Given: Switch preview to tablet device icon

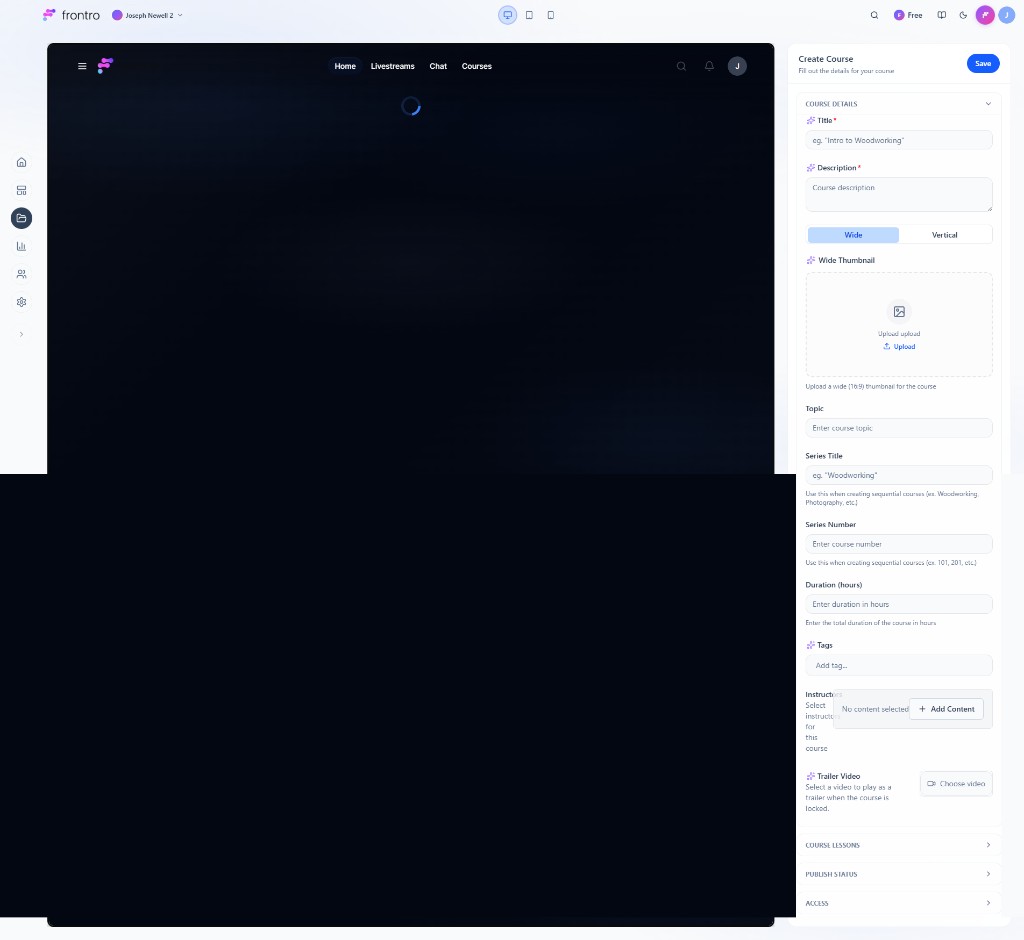Looking at the screenshot, I should tap(529, 15).
